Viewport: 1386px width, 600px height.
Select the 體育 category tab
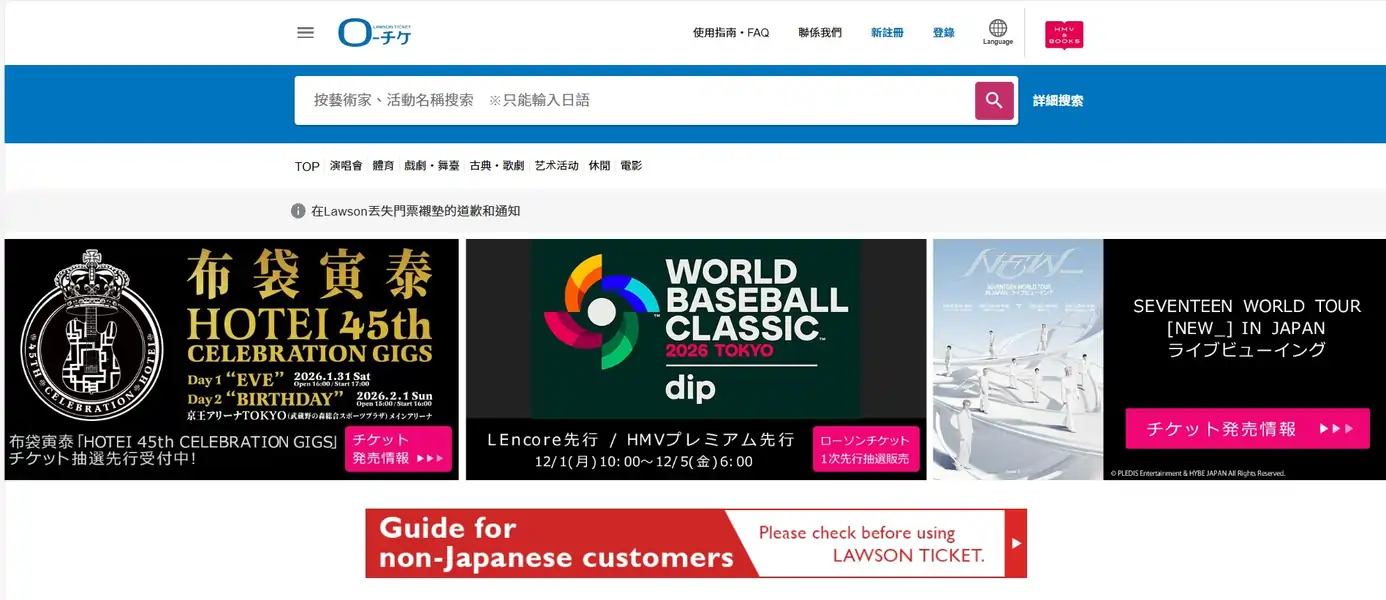point(383,166)
